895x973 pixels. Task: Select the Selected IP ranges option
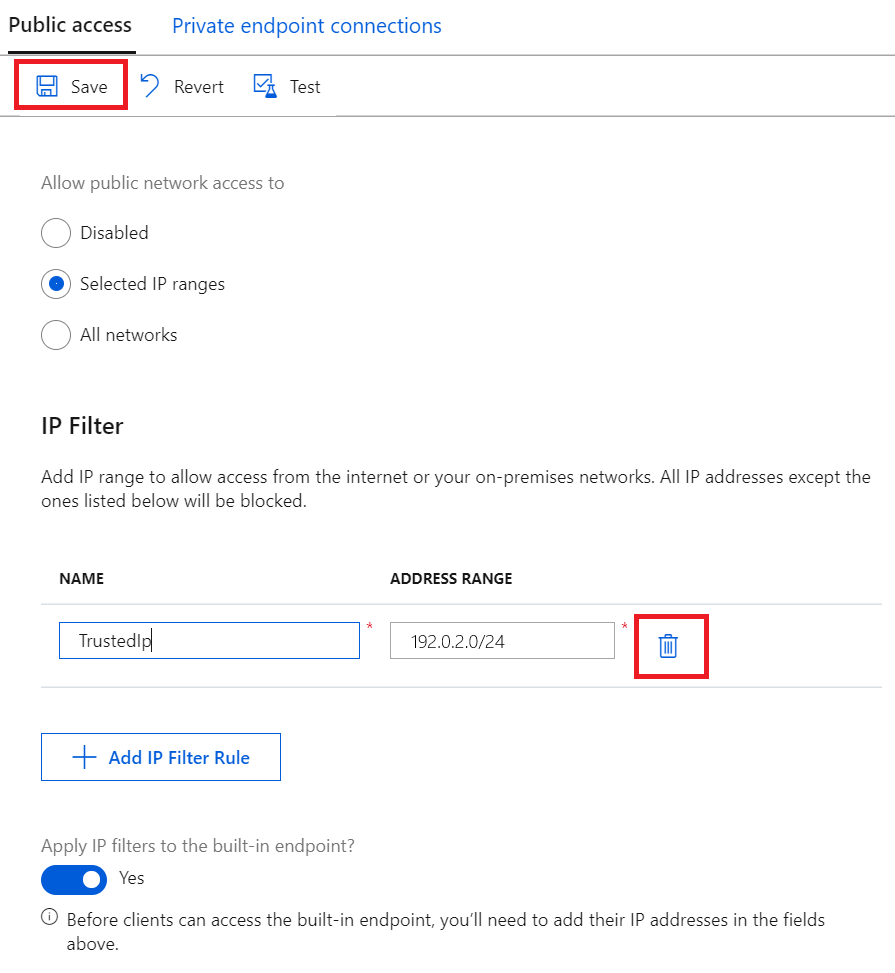56,284
